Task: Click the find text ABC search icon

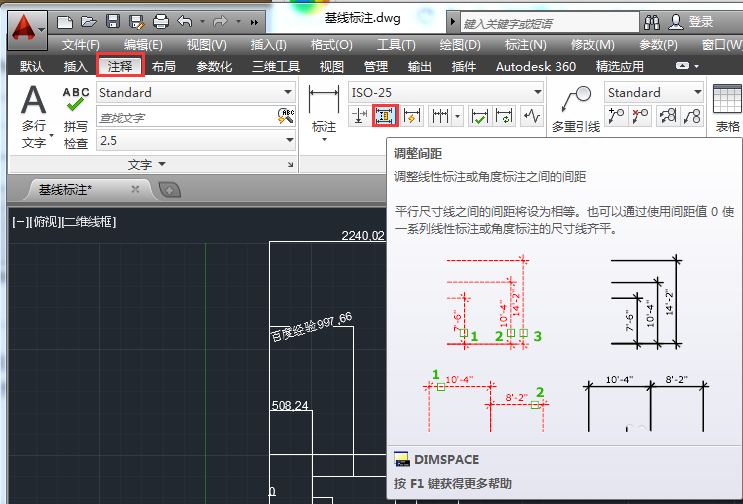Action: click(286, 116)
